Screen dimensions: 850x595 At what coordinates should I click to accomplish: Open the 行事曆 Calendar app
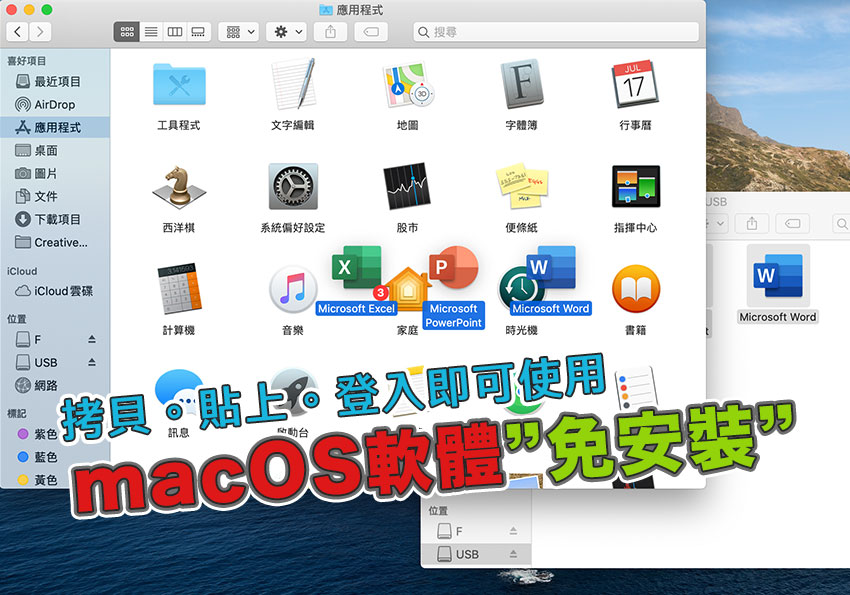[635, 85]
